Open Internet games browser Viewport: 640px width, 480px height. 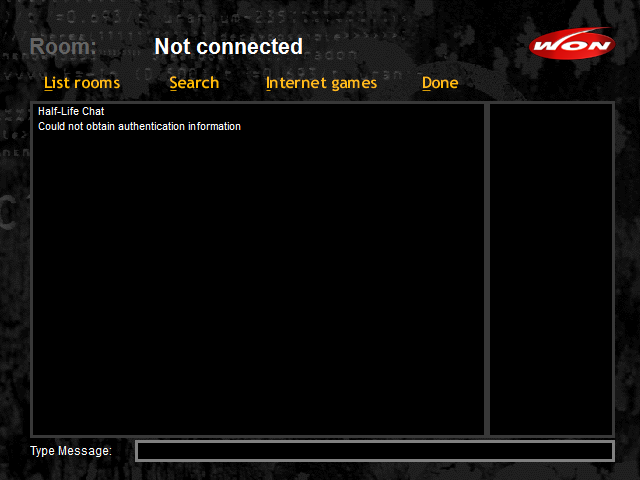click(321, 83)
